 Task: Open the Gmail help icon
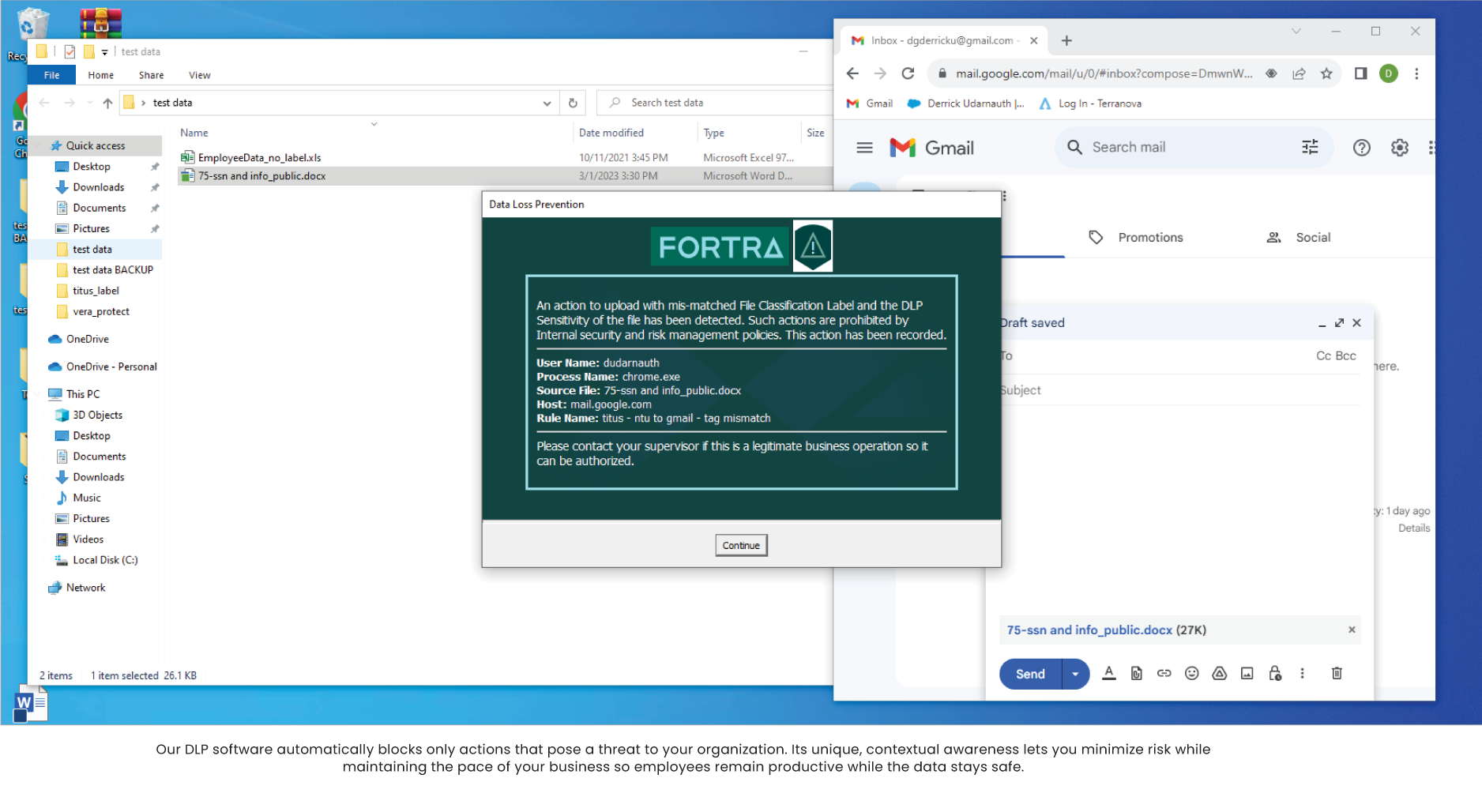[x=1361, y=147]
